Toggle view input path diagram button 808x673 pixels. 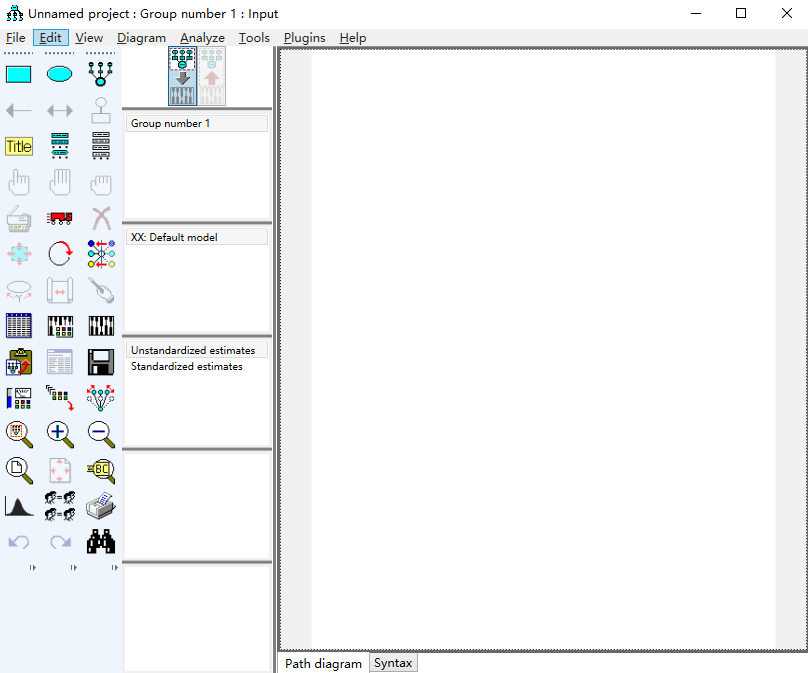182,76
